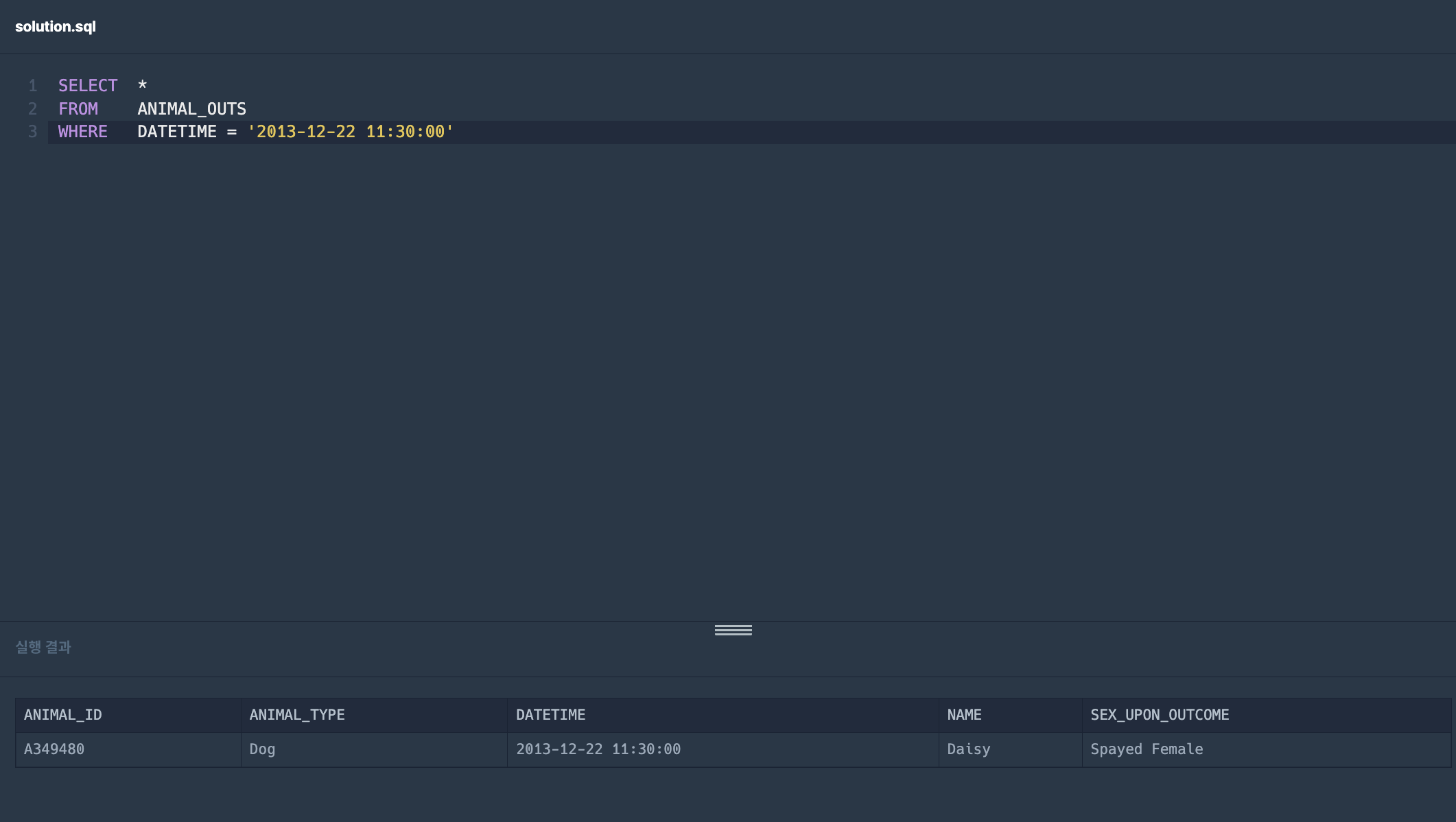Click the 실행 결과 results label
Viewport: 1456px width, 822px height.
[43, 647]
